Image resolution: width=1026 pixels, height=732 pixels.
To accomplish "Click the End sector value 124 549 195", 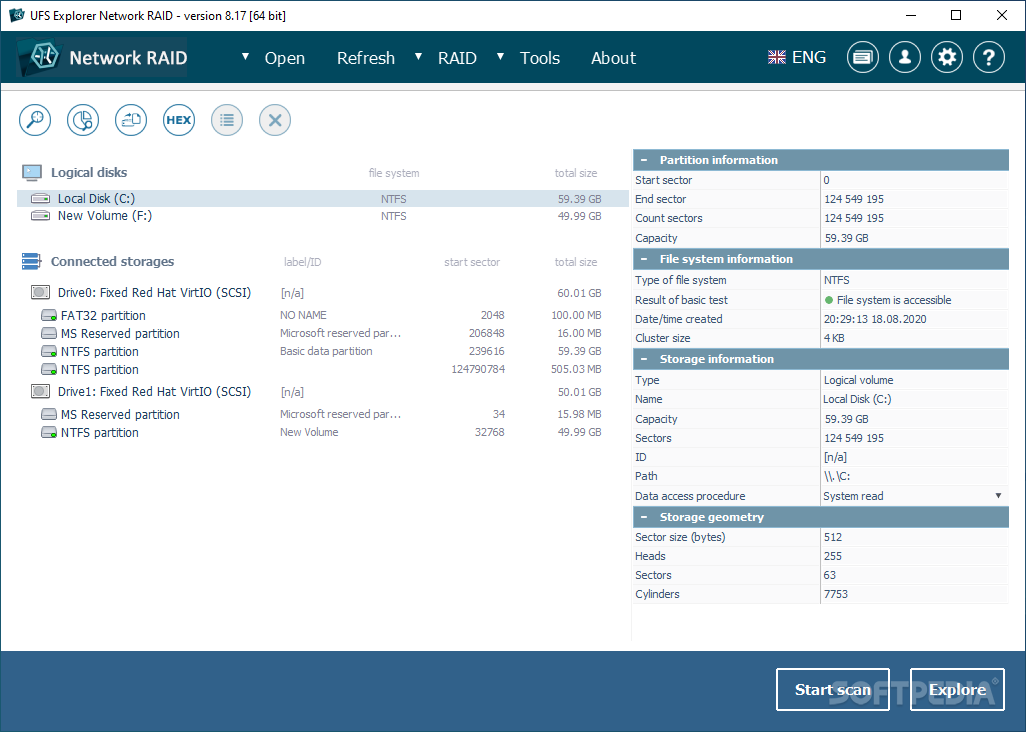I will coord(854,199).
